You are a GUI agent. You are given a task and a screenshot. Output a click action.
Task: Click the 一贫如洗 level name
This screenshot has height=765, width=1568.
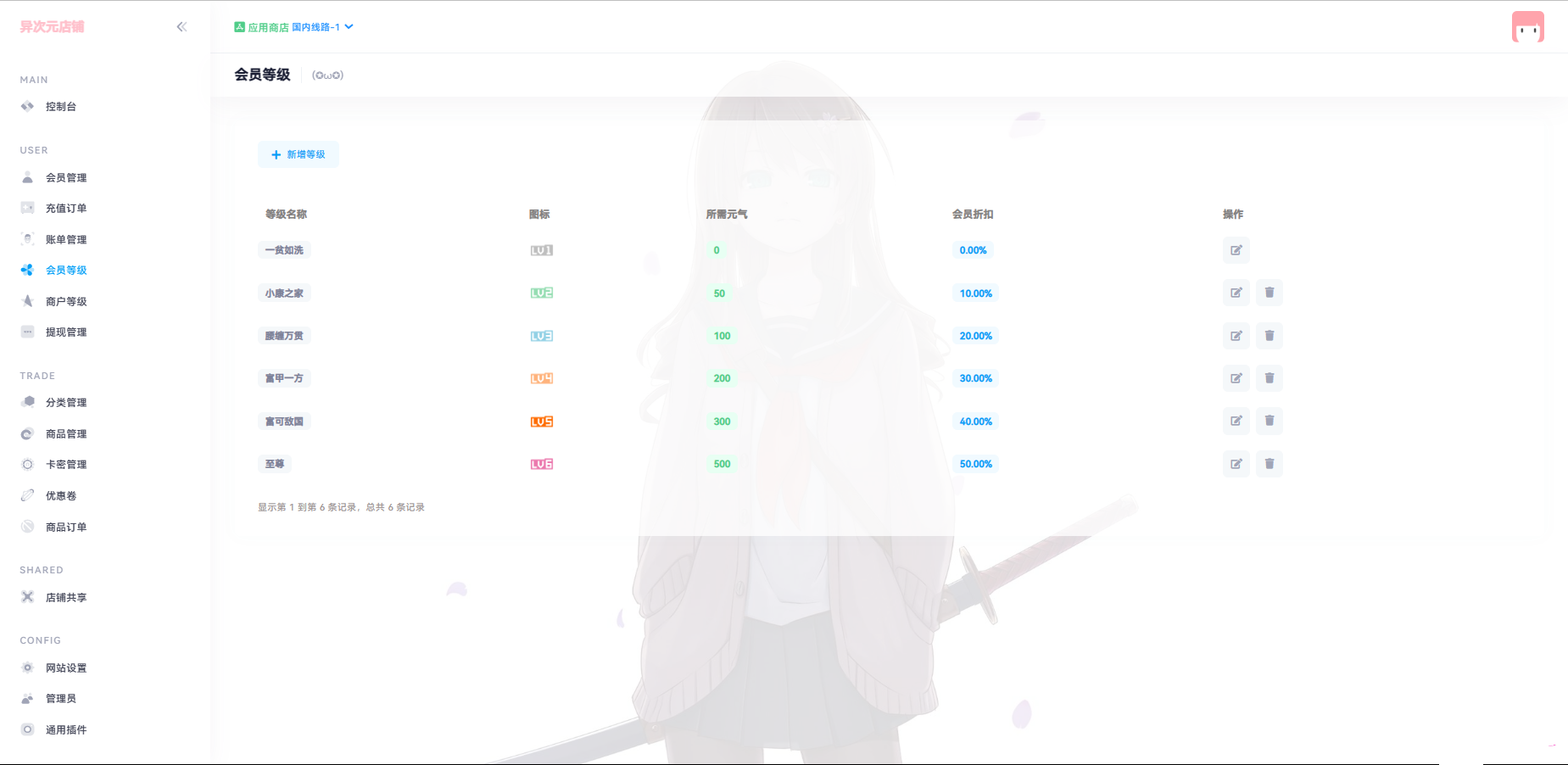coord(284,250)
